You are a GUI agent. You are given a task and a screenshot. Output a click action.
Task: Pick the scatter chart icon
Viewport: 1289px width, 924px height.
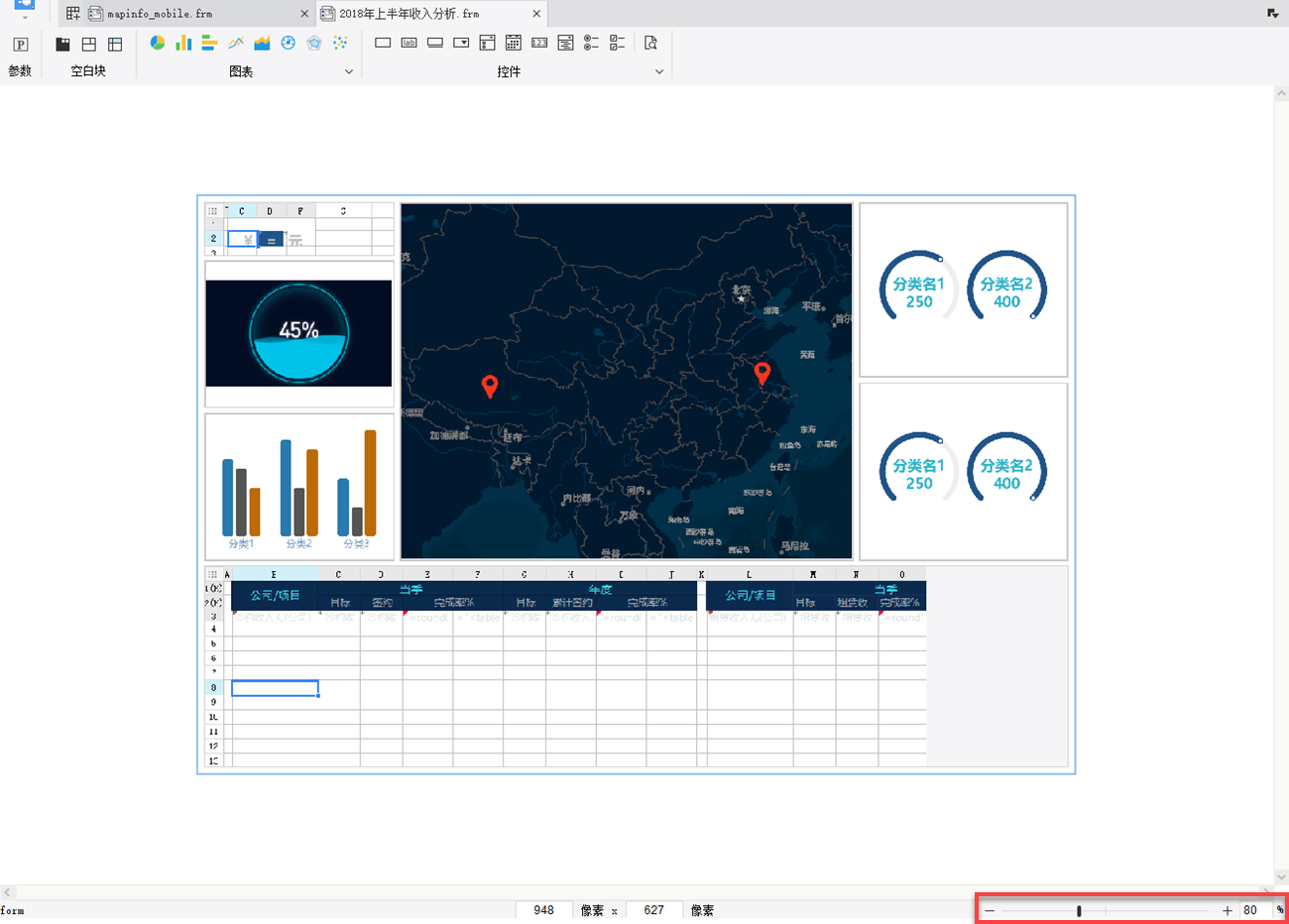pos(340,43)
